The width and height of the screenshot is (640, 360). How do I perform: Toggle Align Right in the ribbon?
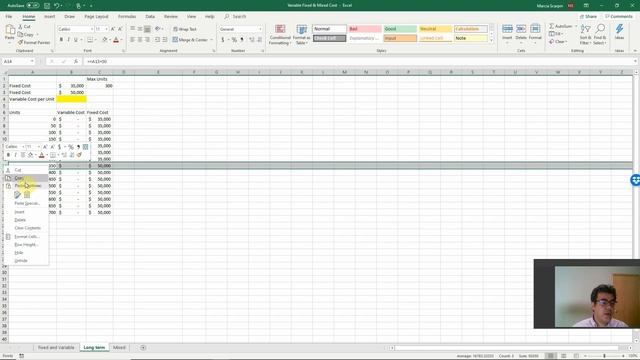pyautogui.click(x=147, y=40)
